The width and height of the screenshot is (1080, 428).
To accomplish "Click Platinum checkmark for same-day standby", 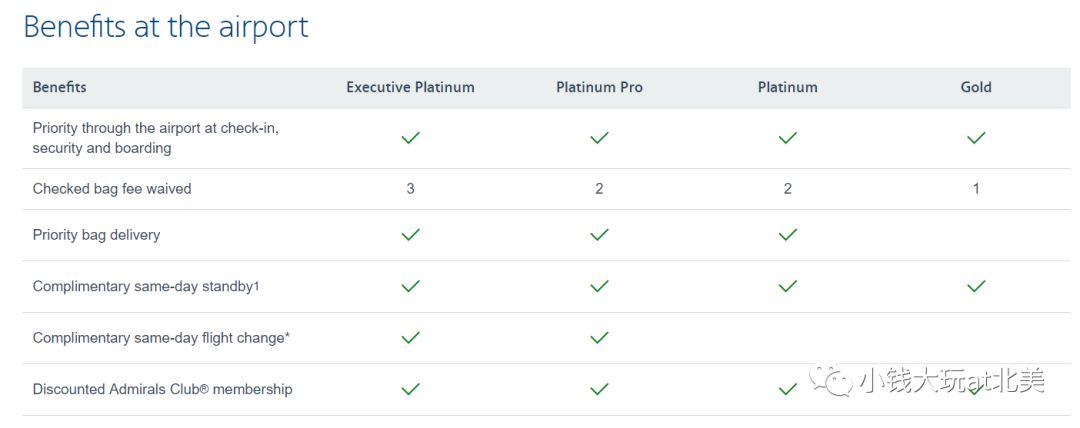I will [x=788, y=286].
